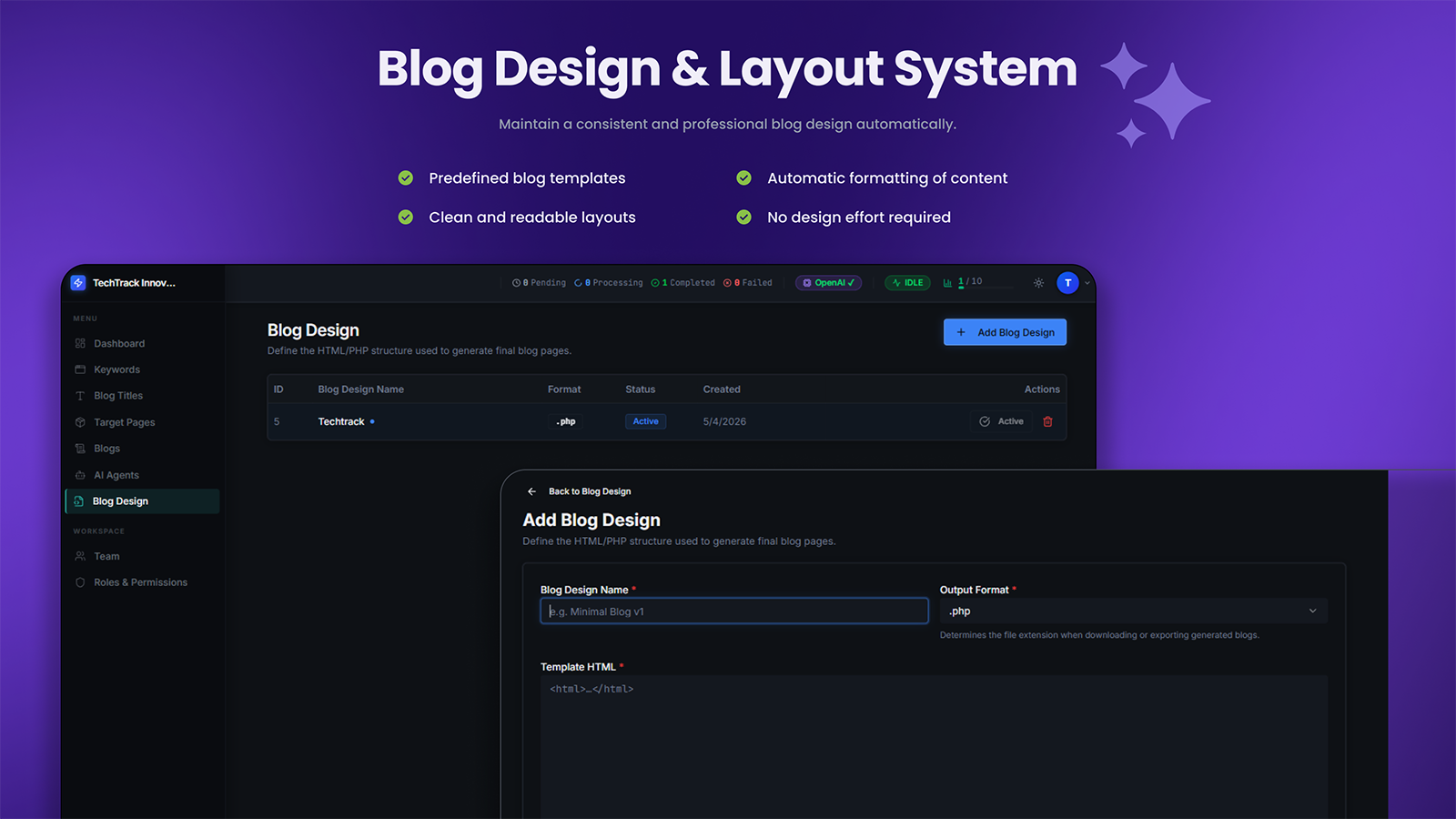The height and width of the screenshot is (819, 1456).
Task: Click the Blog Design Name column header
Action: click(360, 389)
